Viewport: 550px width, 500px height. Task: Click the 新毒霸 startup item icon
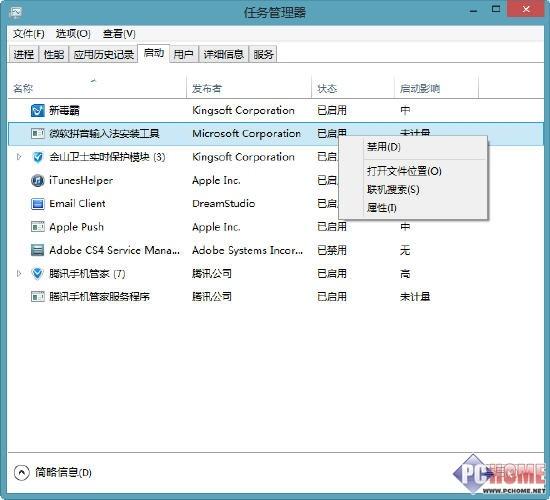(x=38, y=110)
